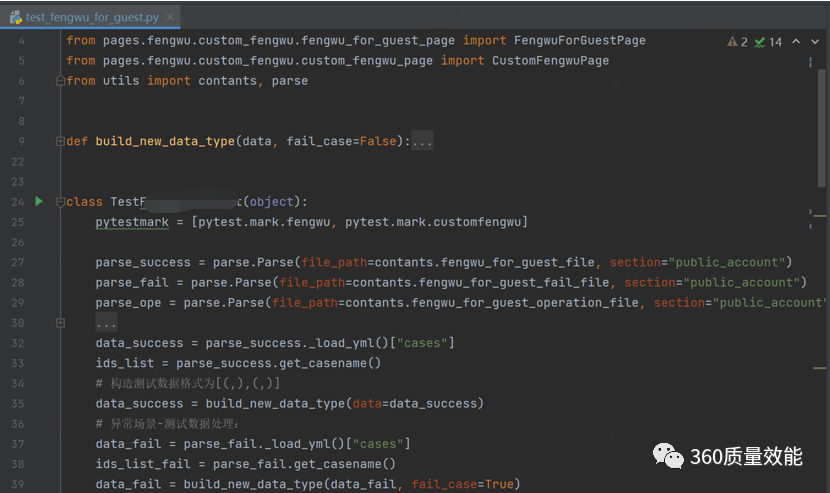Click CustomFengwuPage import name
This screenshot has width=830, height=493.
[x=551, y=60]
